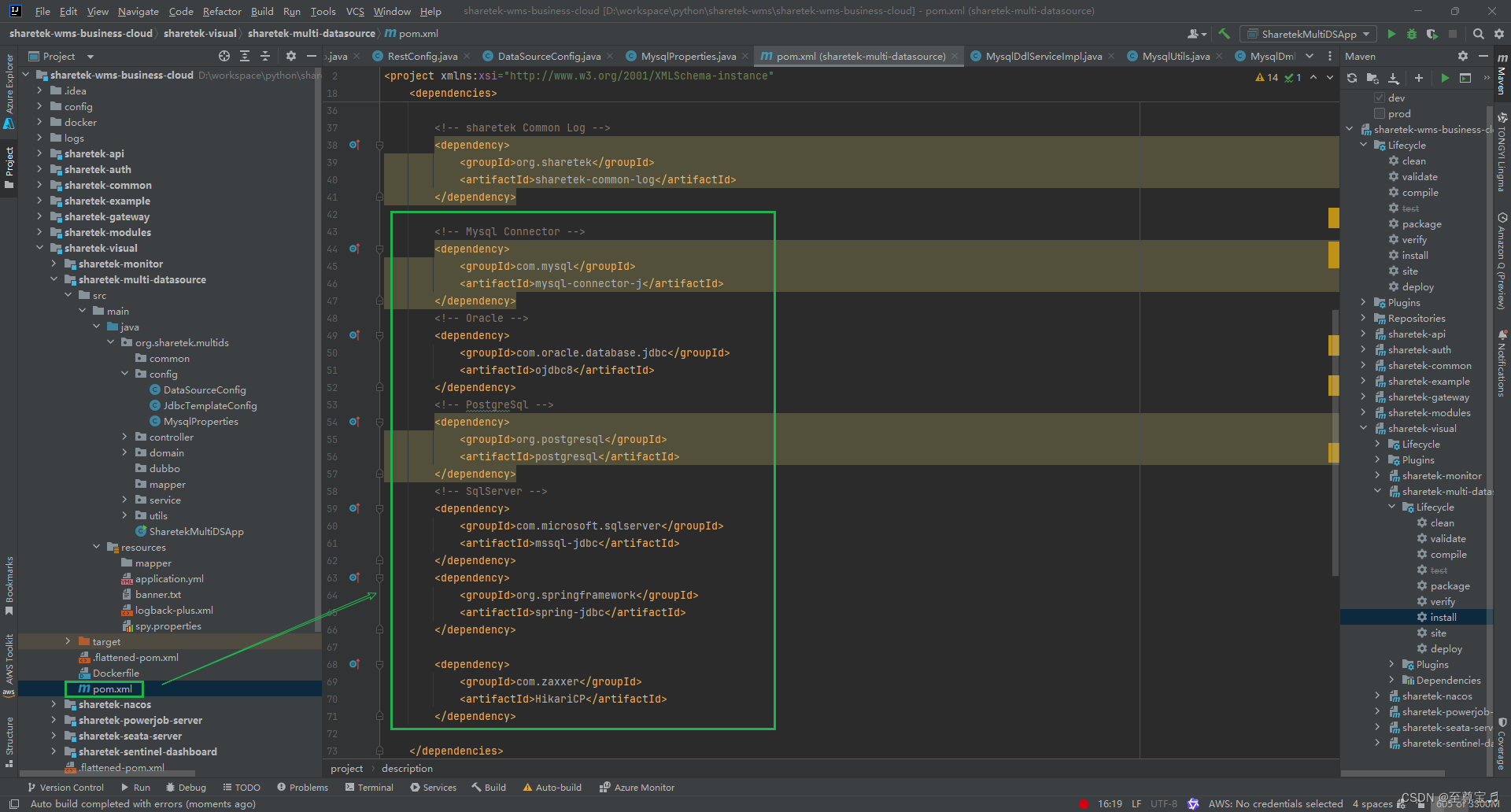
Task: Collapse the sharetek-visual module in Project tree
Action: coord(39,248)
